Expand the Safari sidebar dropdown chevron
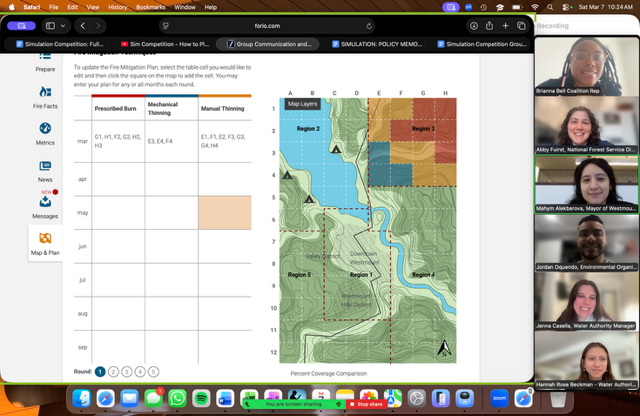The height and width of the screenshot is (416, 640). click(x=63, y=26)
